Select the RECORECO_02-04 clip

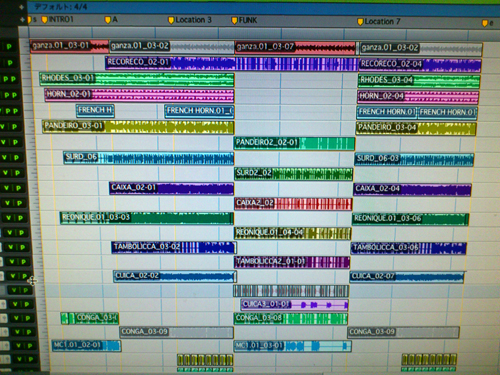pos(420,65)
